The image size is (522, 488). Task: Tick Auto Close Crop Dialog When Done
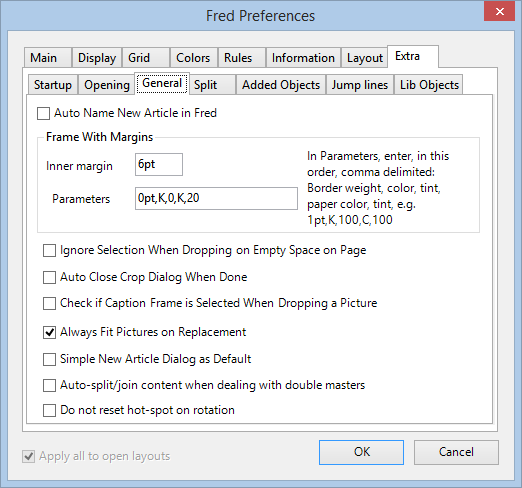49,277
